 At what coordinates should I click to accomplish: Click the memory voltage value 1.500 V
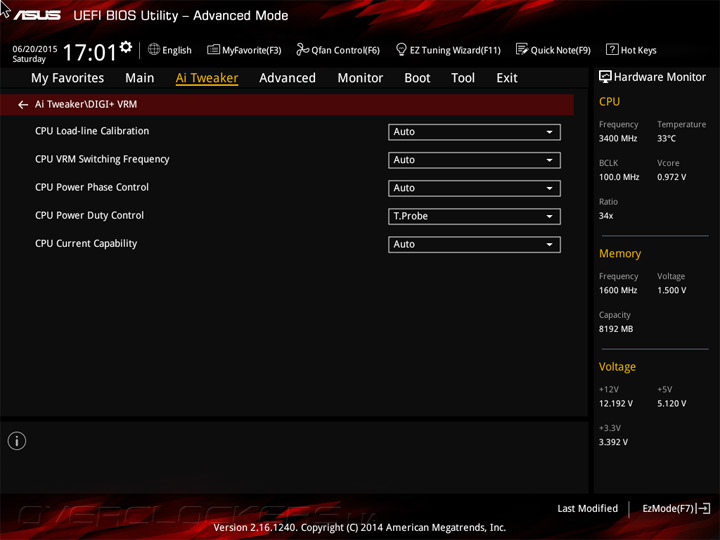[x=671, y=290]
